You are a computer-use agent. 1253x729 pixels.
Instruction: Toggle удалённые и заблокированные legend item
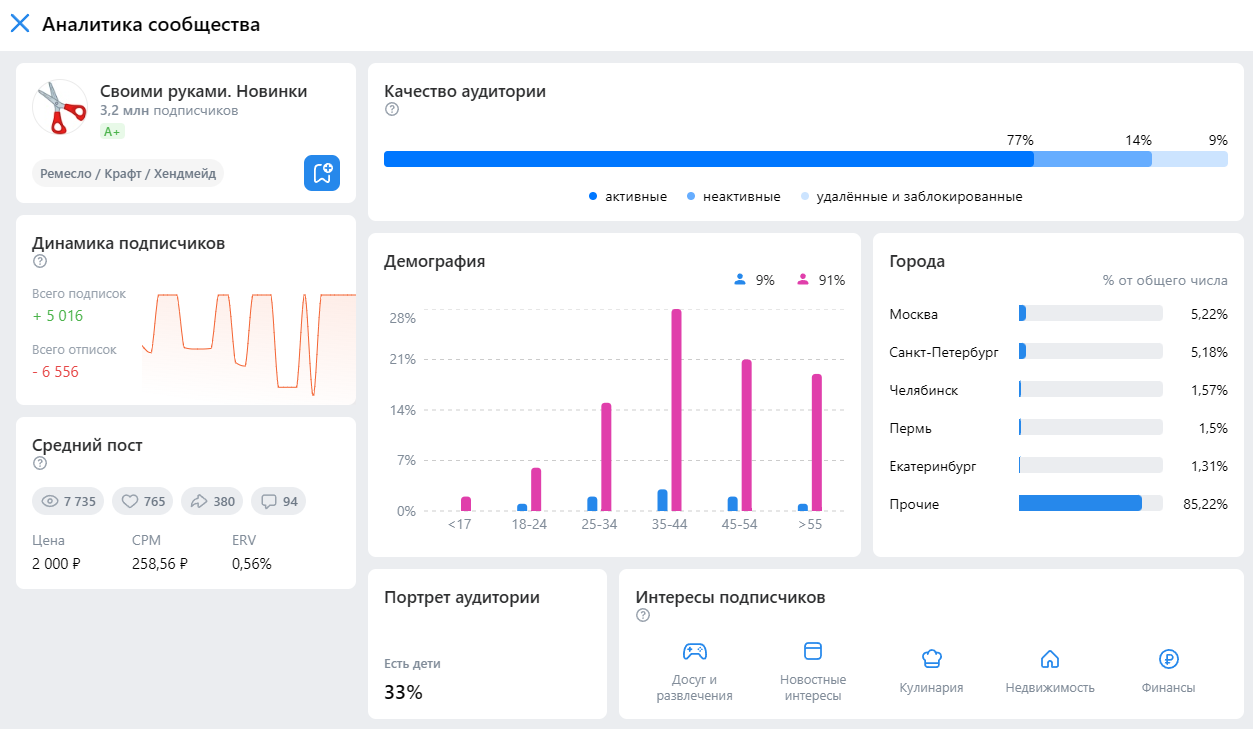[911, 197]
